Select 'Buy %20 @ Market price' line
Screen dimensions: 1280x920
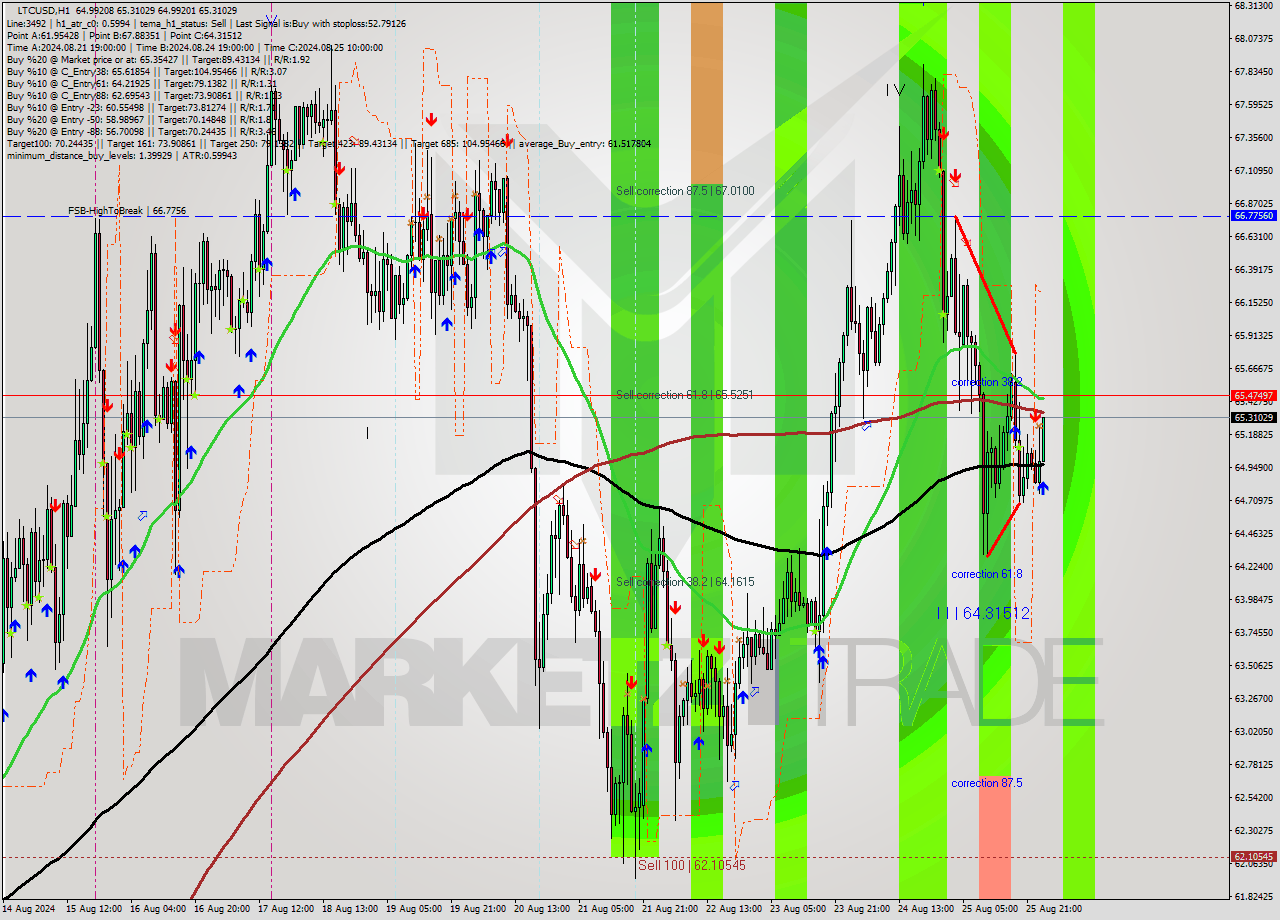point(160,59)
